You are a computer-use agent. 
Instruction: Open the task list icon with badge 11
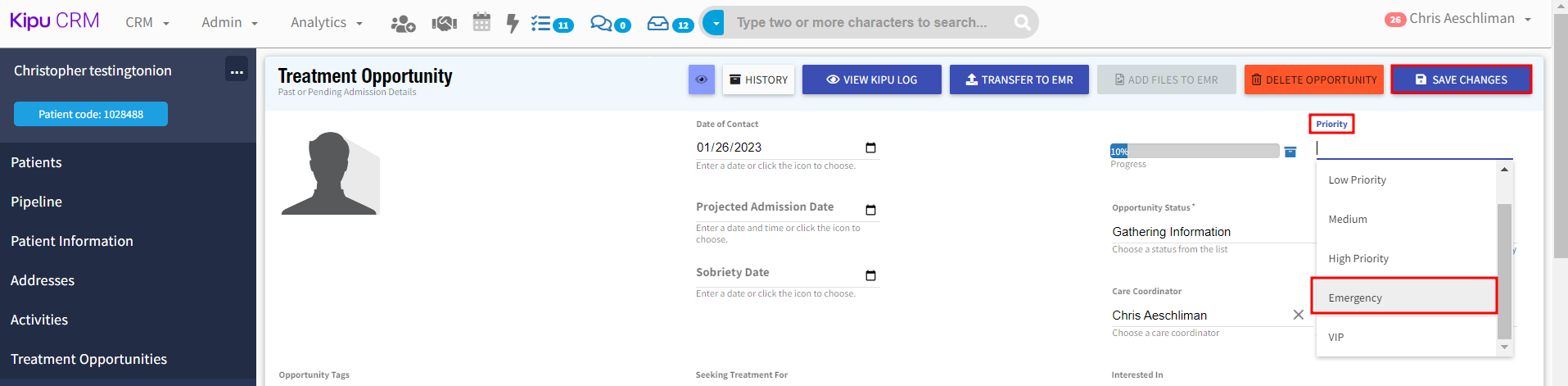coord(551,24)
